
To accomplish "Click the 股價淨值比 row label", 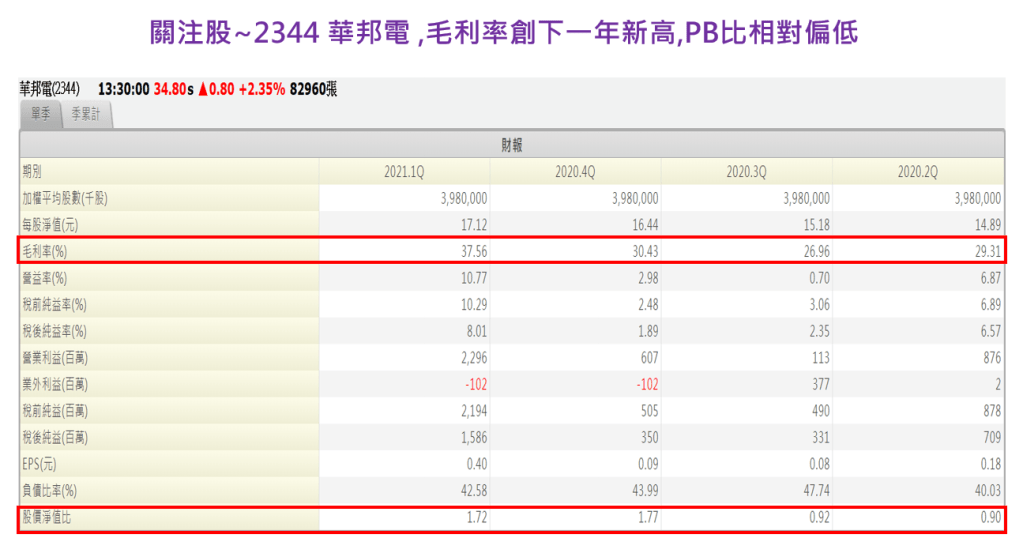I will click(x=52, y=519).
